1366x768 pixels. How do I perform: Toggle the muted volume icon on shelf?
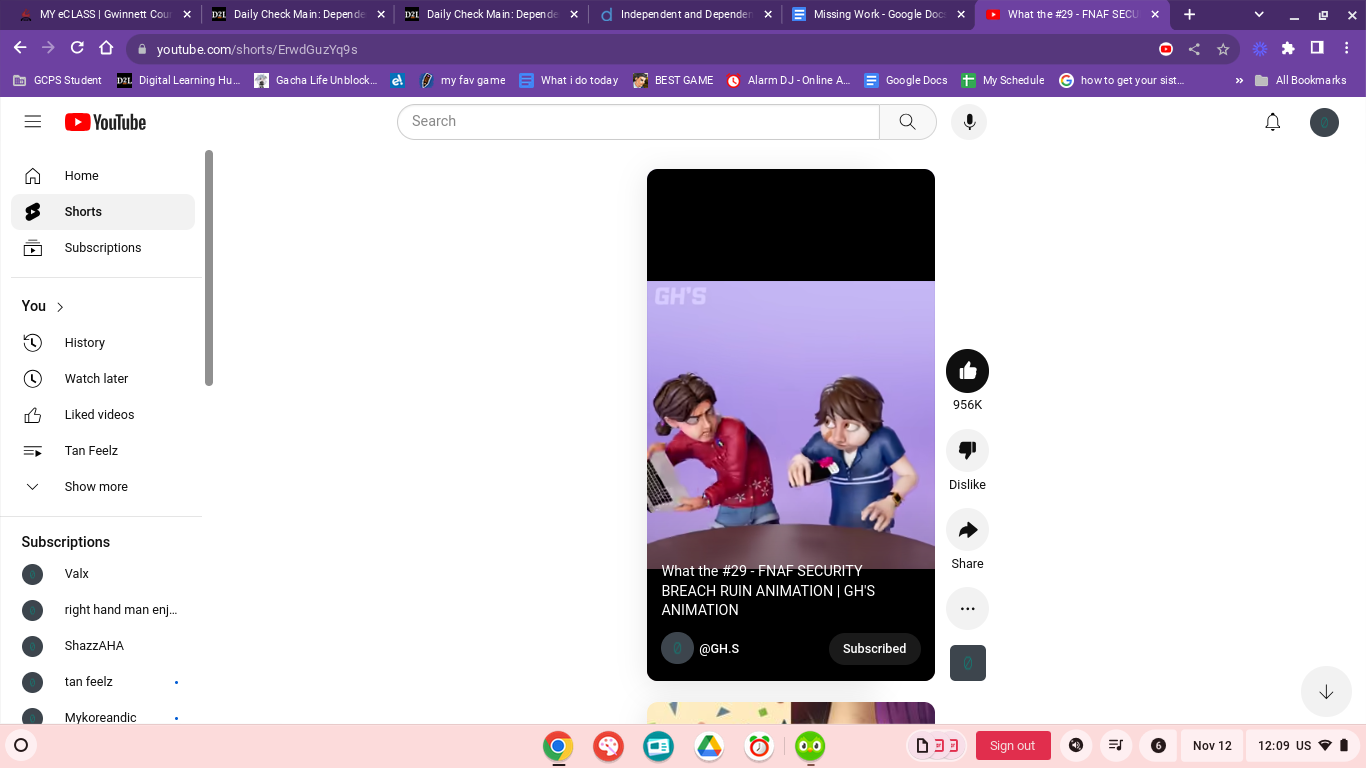point(1076,746)
